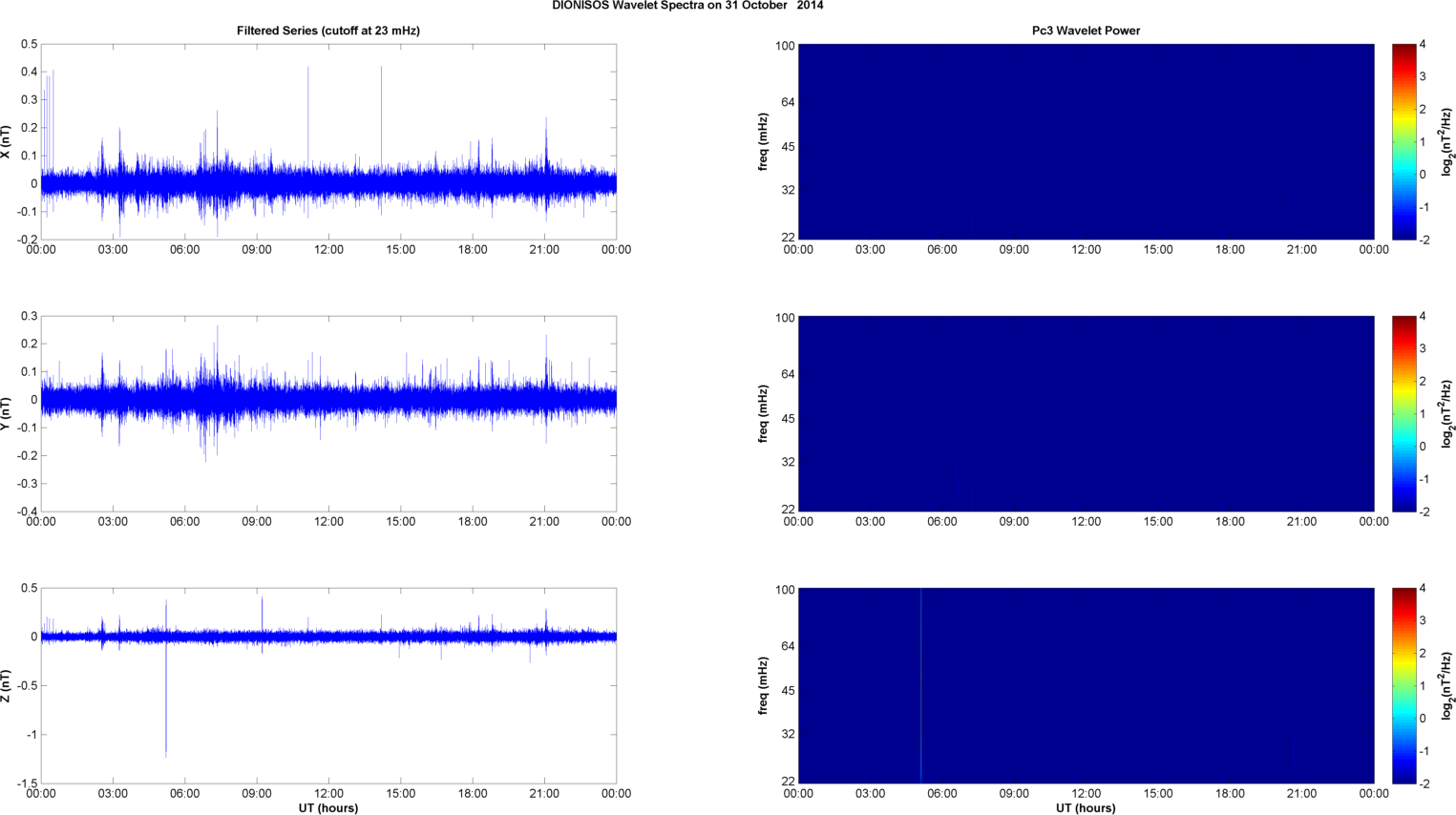The width and height of the screenshot is (1456, 815).
Task: Click 'freq (mHz)' label of bottom wavelet panel
Action: [x=764, y=686]
